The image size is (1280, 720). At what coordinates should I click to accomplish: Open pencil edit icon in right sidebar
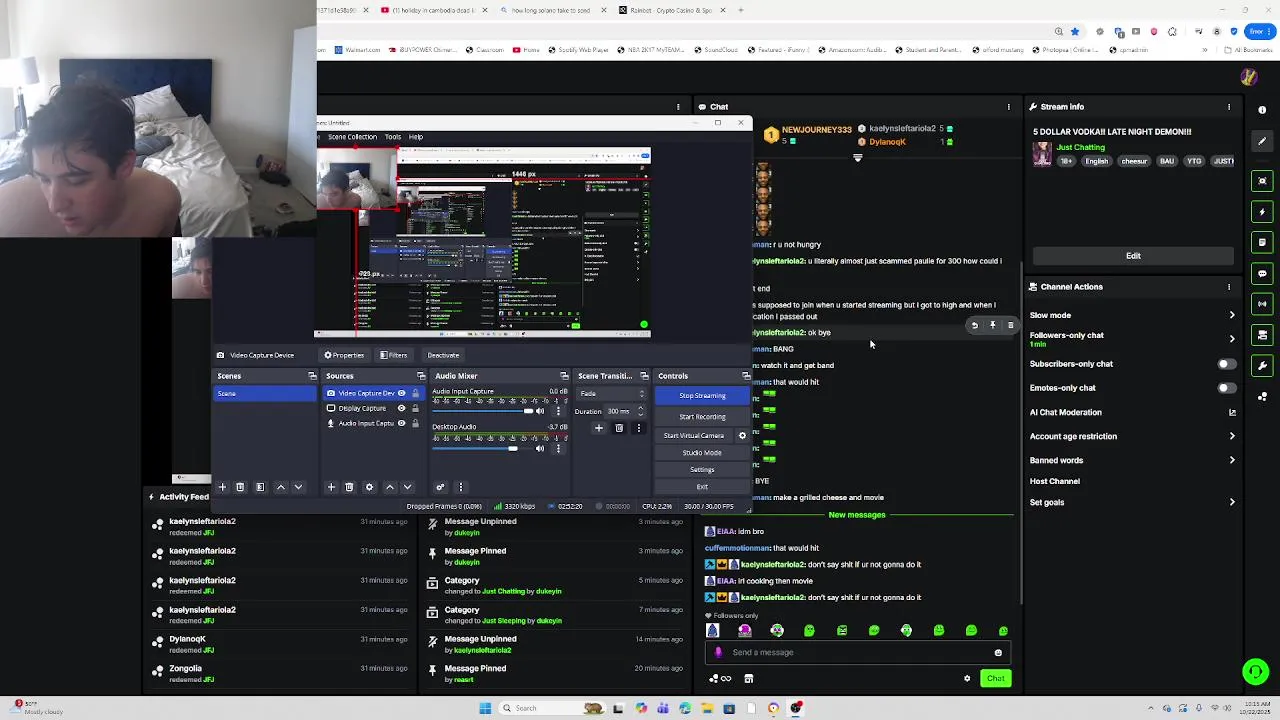pos(1262,141)
